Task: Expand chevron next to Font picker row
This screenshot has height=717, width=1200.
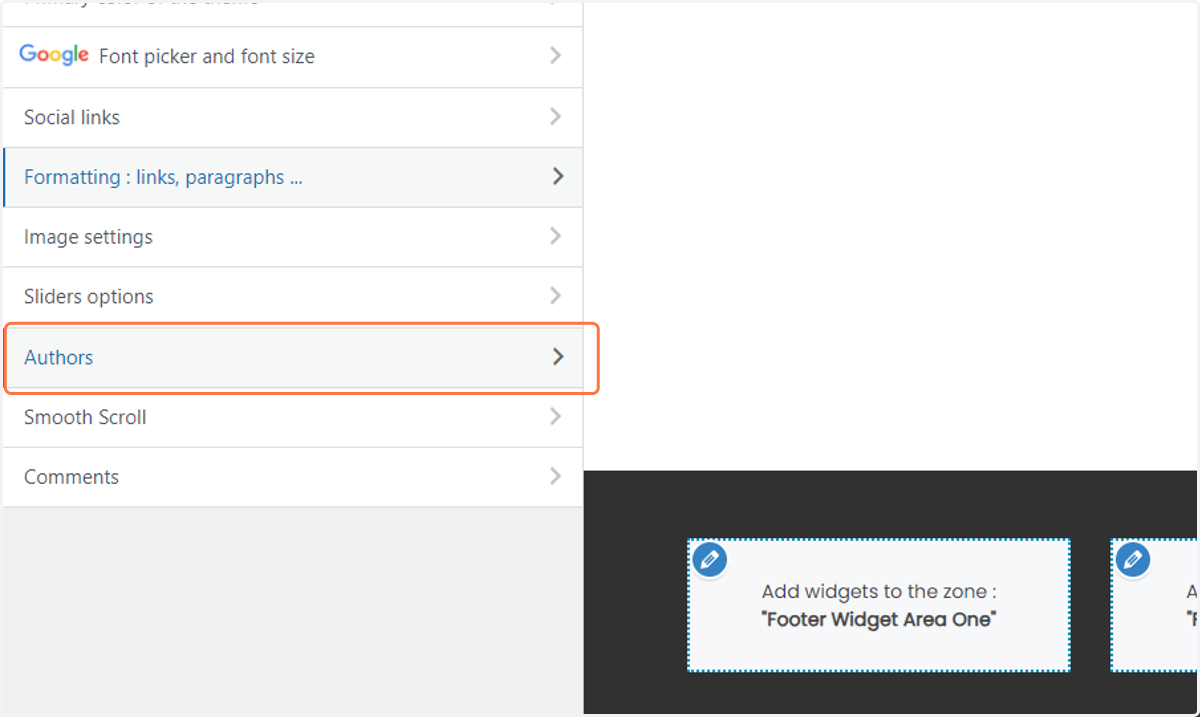Action: point(556,56)
